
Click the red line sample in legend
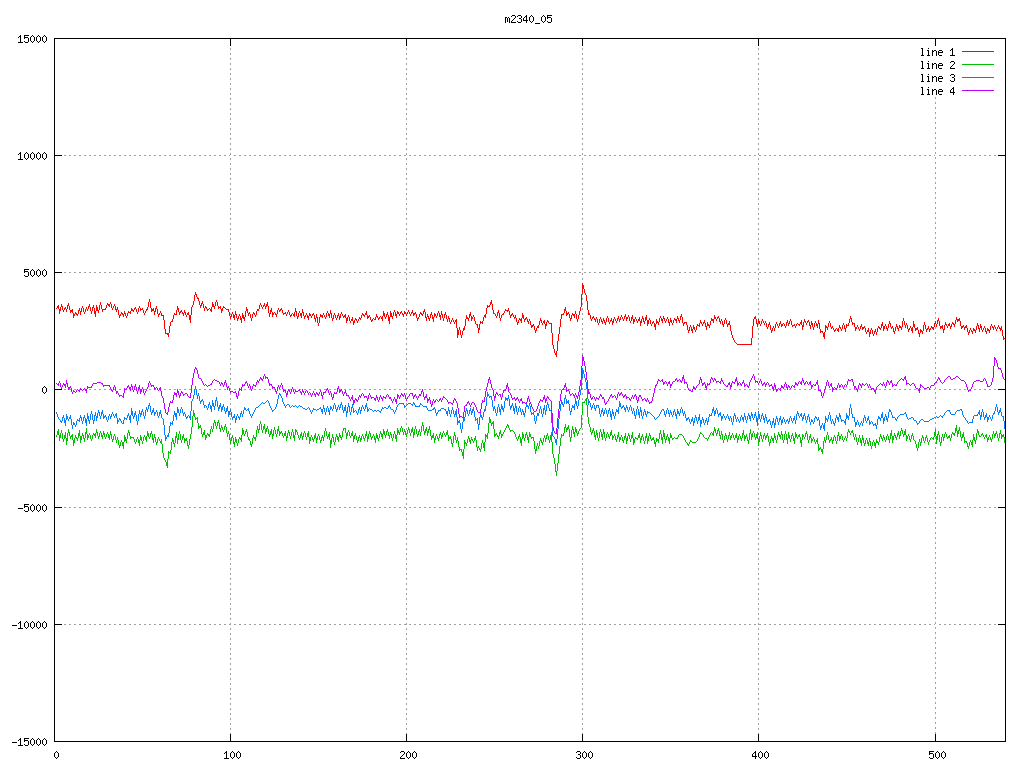978,52
